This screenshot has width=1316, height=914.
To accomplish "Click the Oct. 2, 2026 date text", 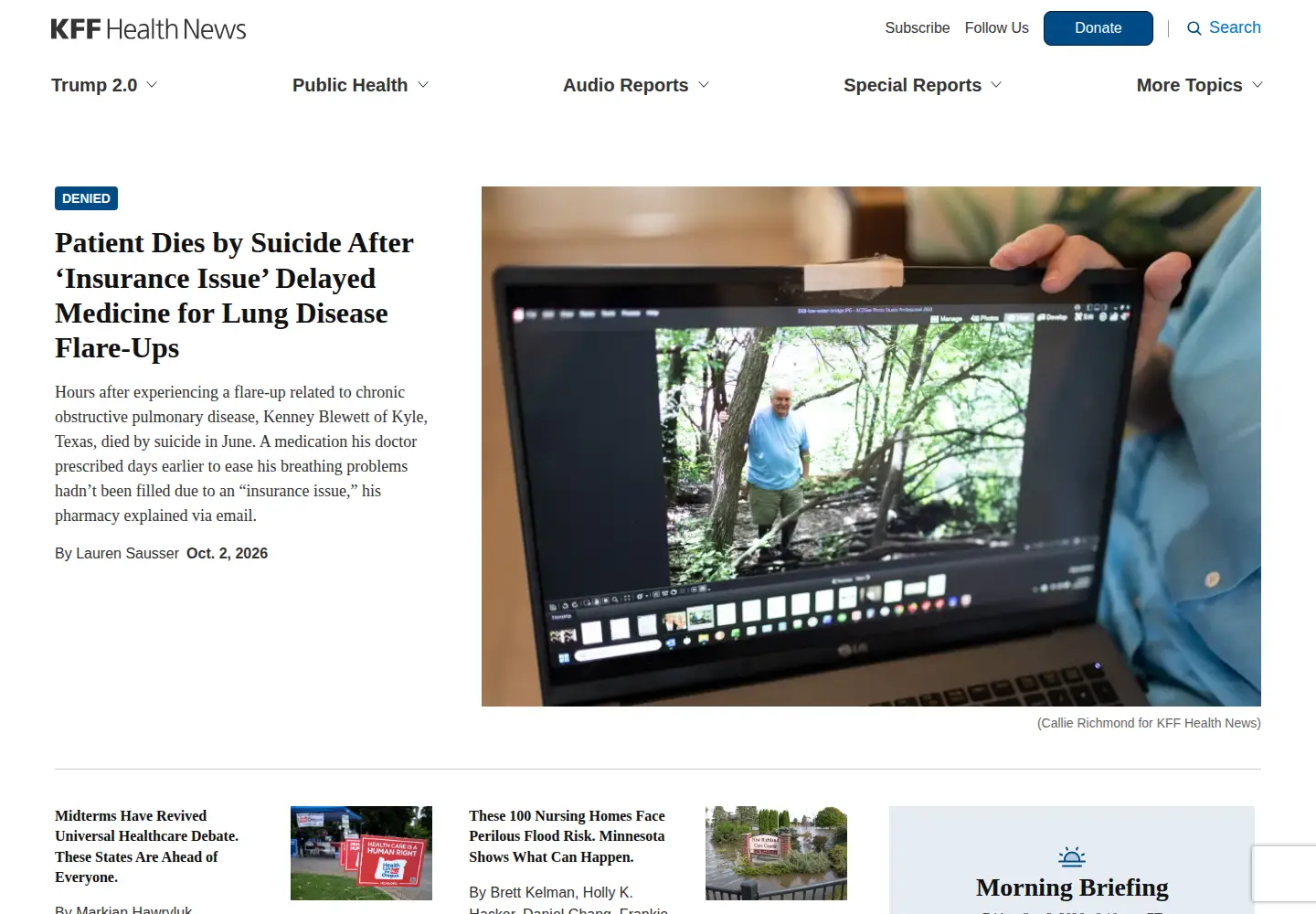I will (x=227, y=553).
